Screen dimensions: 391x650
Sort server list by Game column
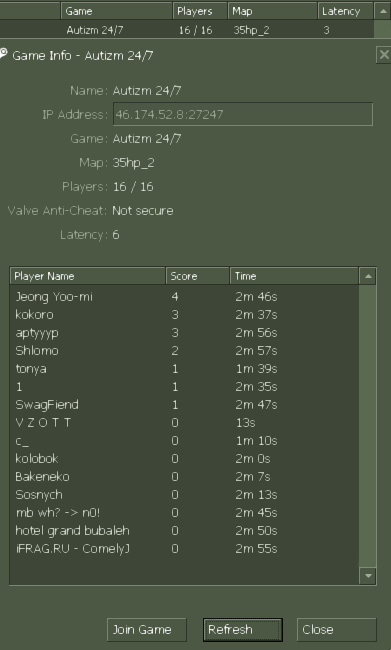point(117,11)
